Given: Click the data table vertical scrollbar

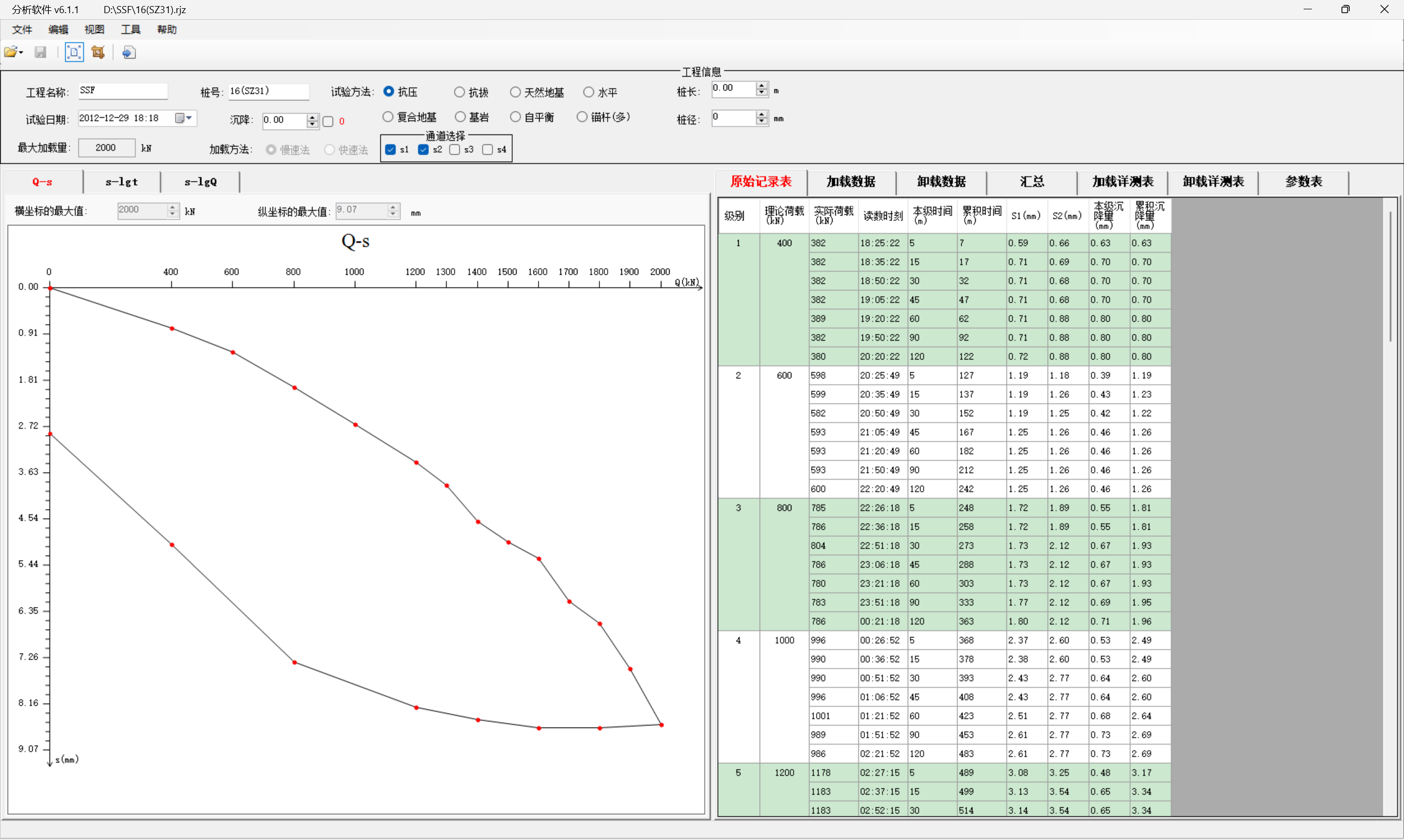Looking at the screenshot, I should 1390,277.
